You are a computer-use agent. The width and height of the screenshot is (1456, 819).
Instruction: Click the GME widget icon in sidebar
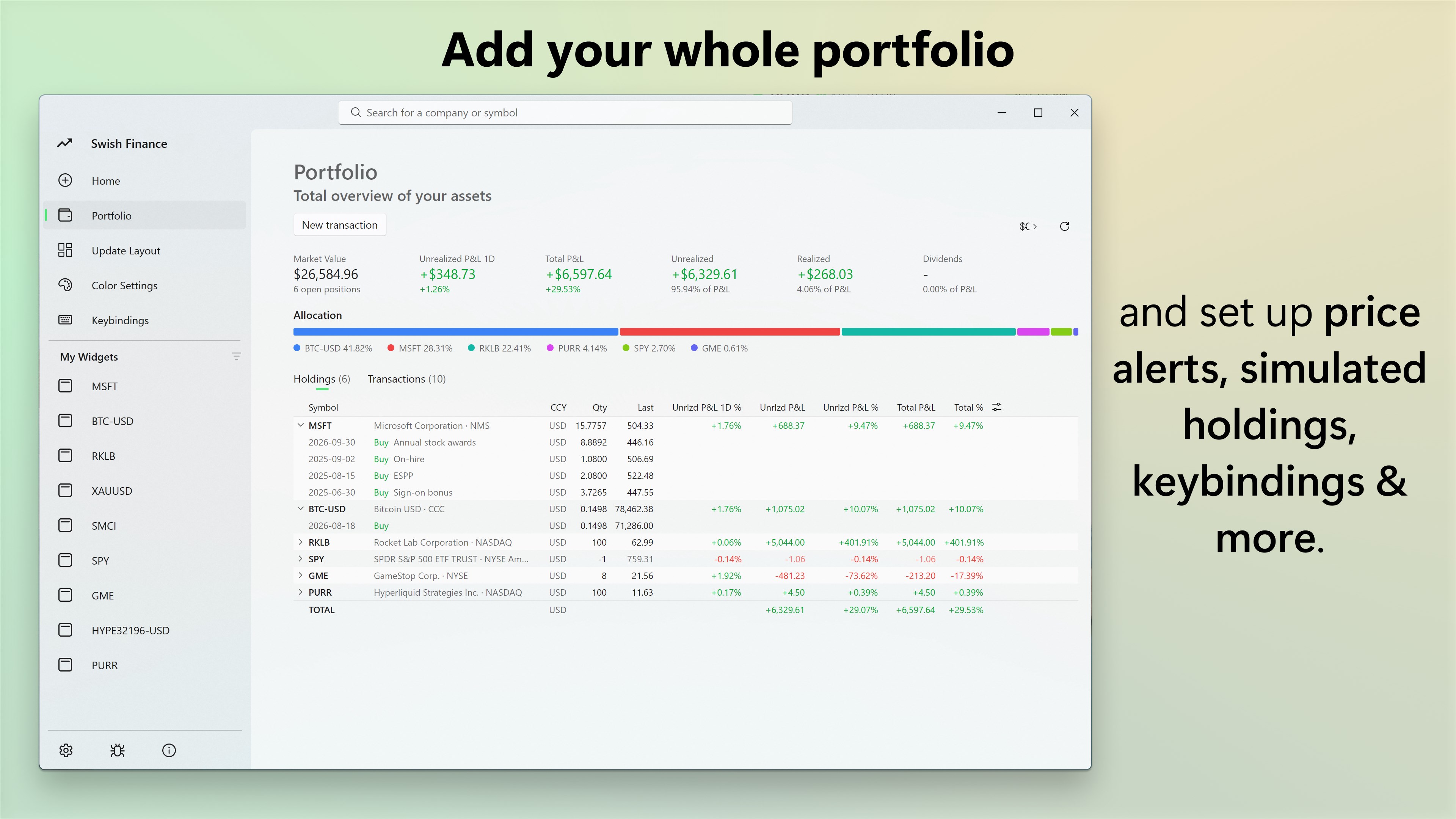click(65, 595)
